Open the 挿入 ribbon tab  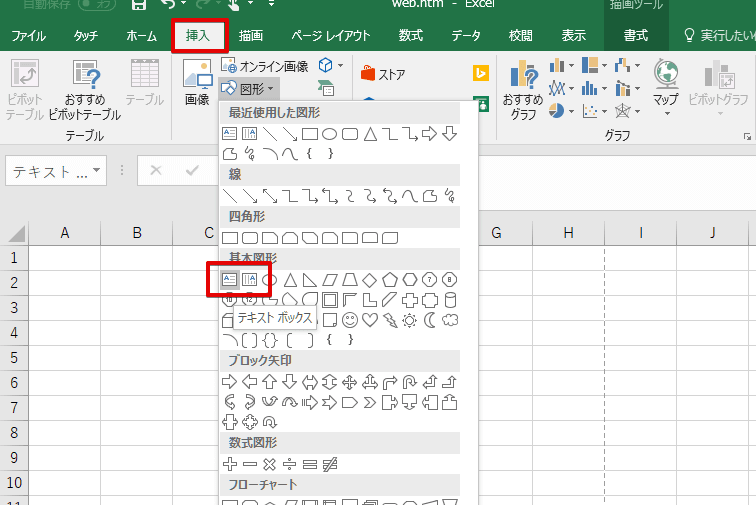tap(198, 35)
